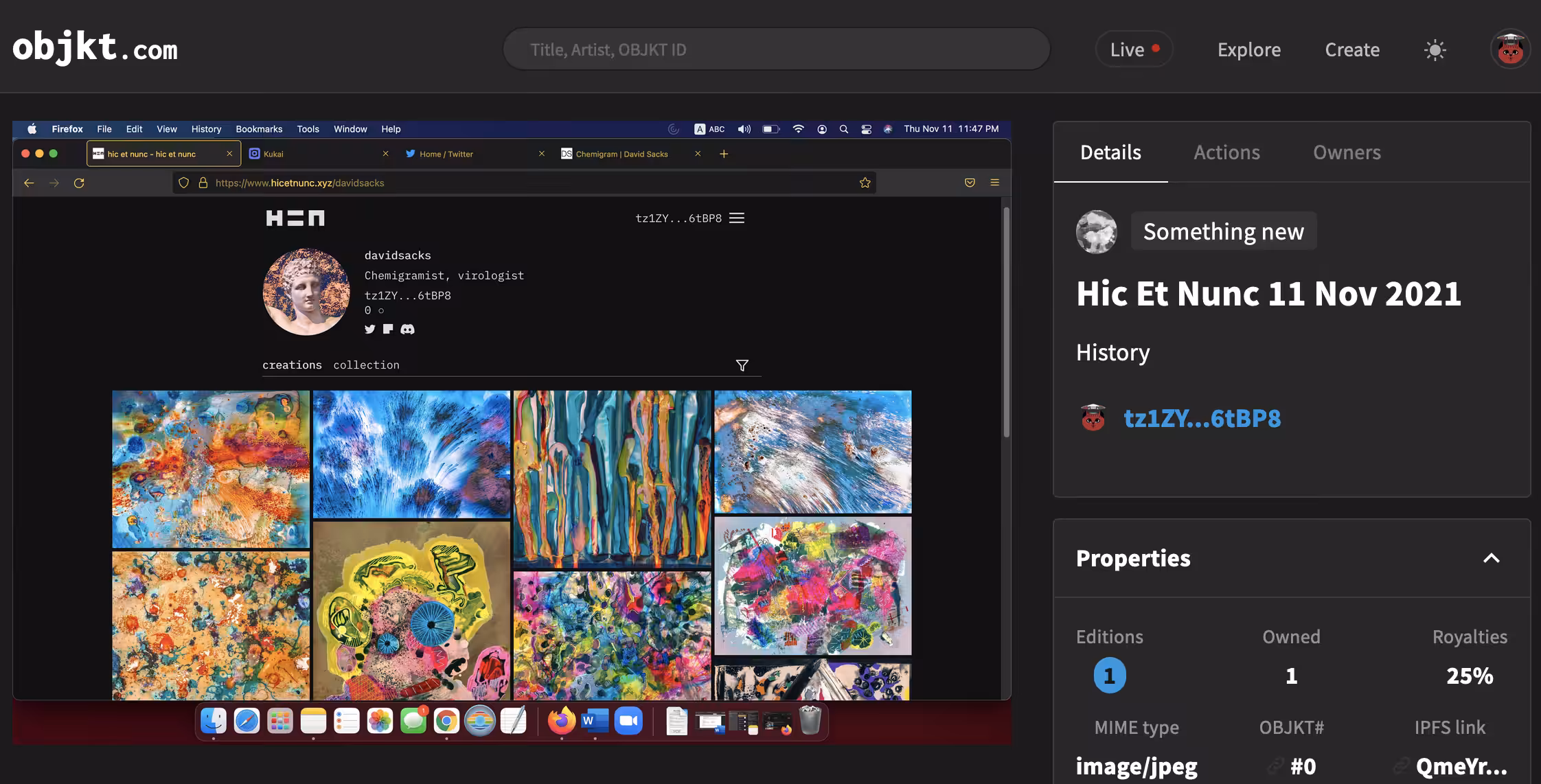
Task: Click the objkt.com logo
Action: click(95, 49)
